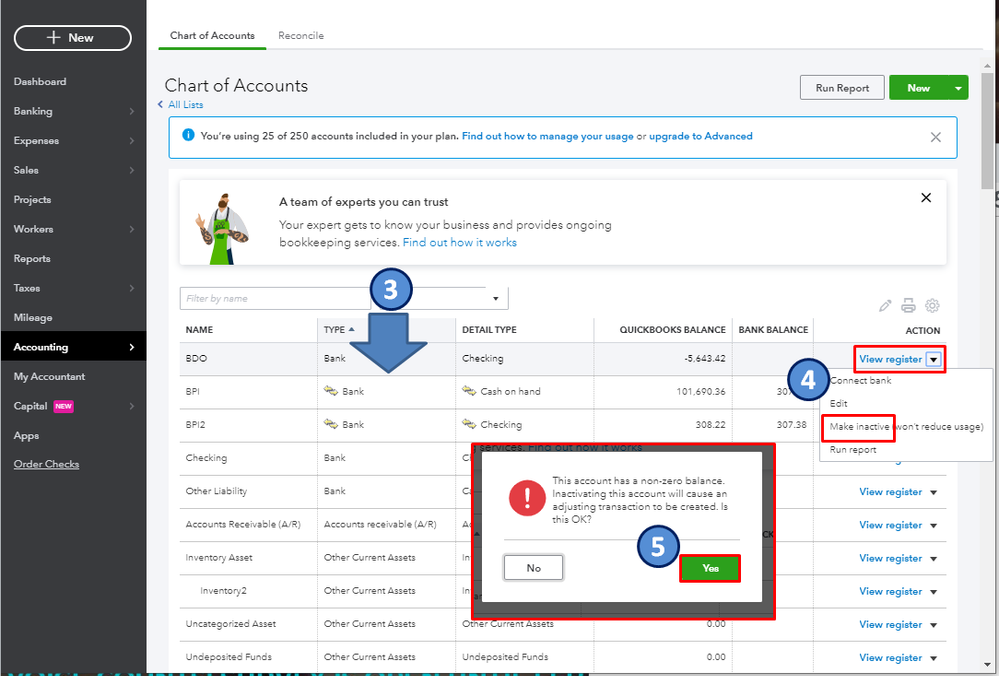
Task: Expand the Capital sidebar menu
Action: 131,406
